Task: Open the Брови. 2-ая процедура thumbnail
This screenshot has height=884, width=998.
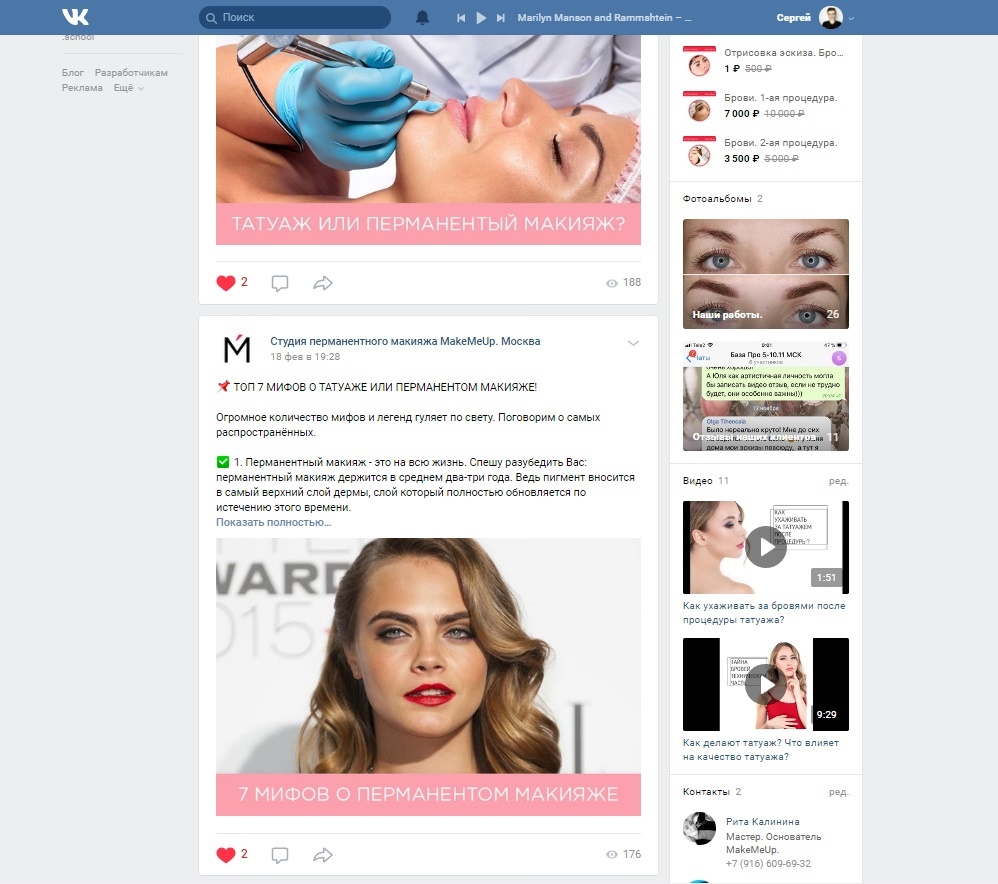Action: (x=699, y=152)
